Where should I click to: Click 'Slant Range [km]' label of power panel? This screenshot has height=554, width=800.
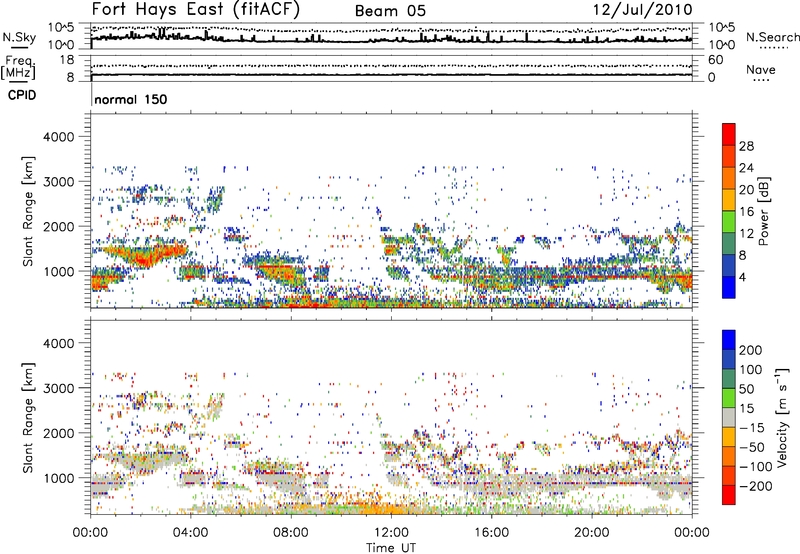tap(28, 211)
